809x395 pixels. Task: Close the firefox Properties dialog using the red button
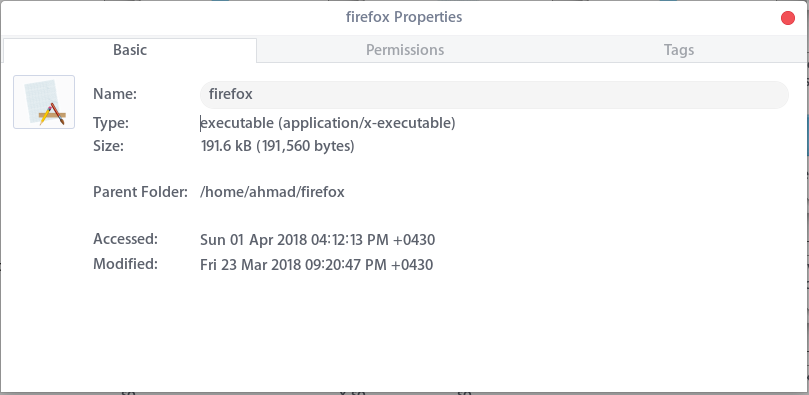(x=788, y=18)
